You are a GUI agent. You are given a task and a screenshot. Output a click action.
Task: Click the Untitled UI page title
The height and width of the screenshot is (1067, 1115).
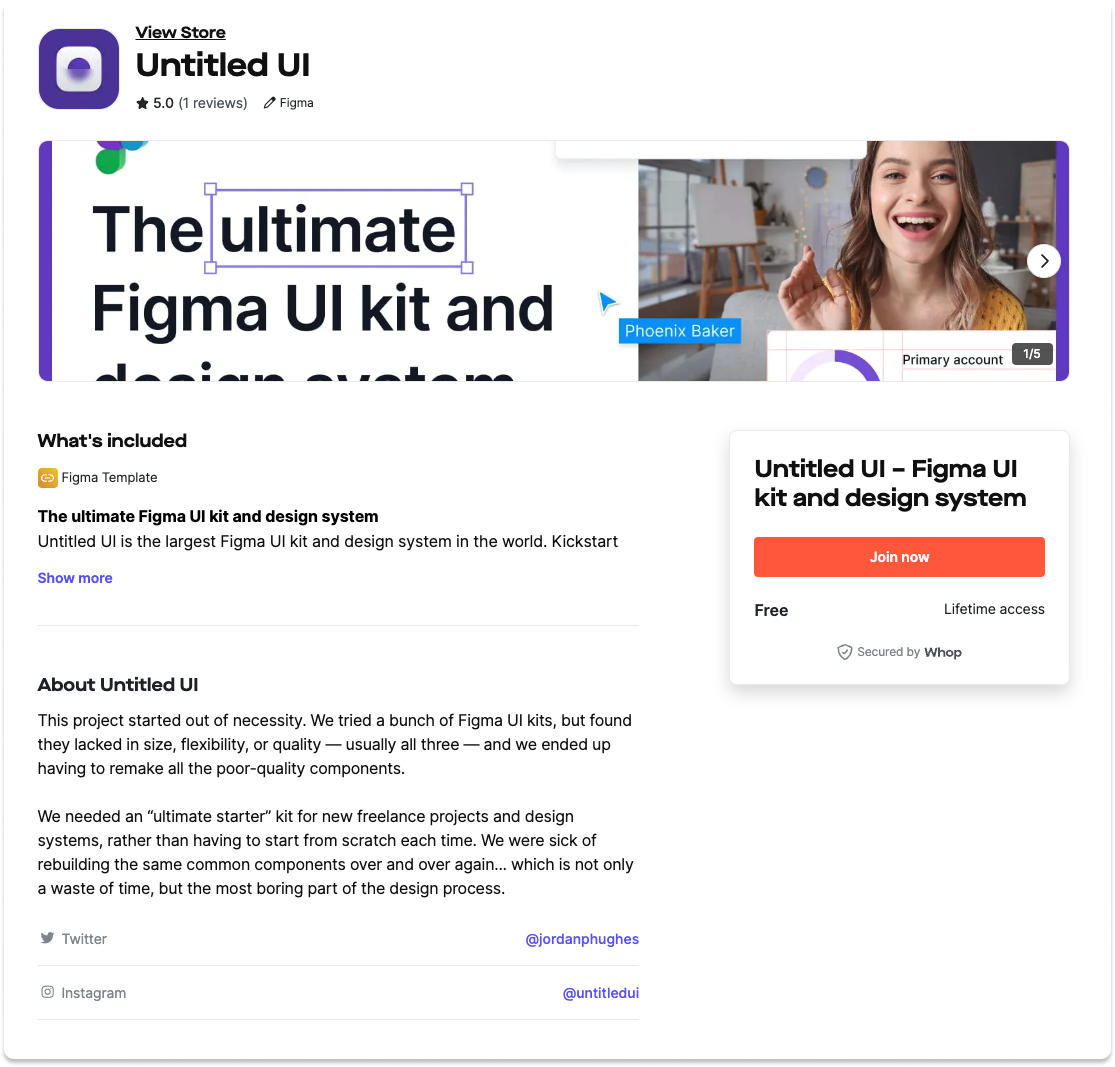coord(223,65)
